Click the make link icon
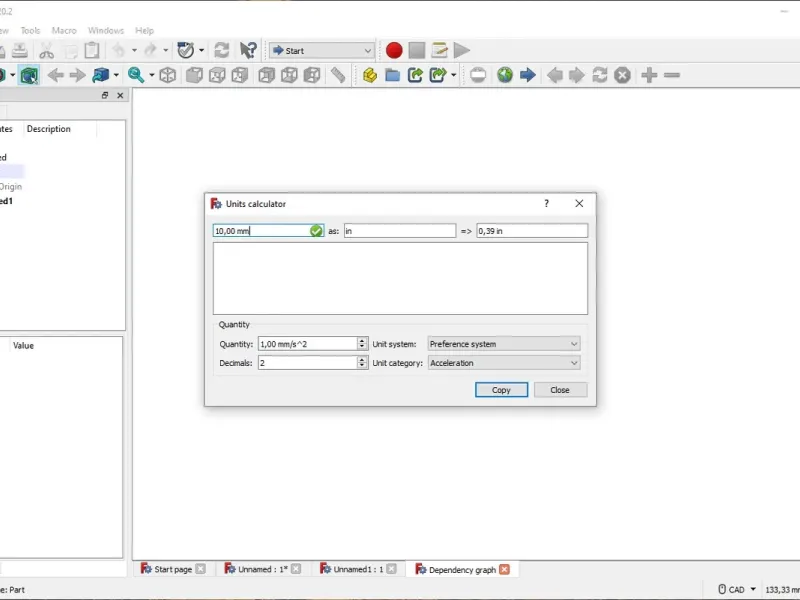 coord(415,76)
